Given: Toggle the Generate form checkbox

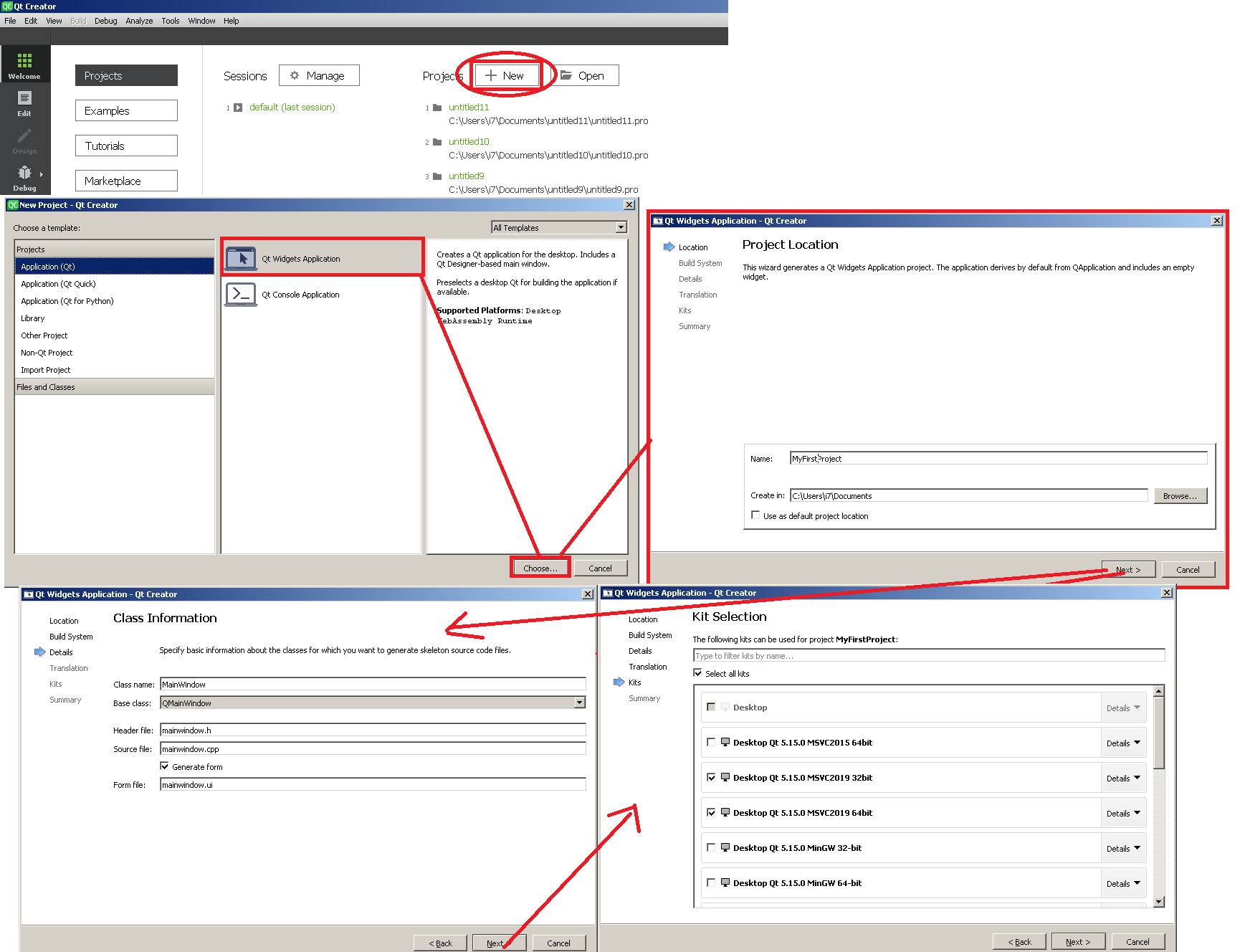Looking at the screenshot, I should (164, 766).
